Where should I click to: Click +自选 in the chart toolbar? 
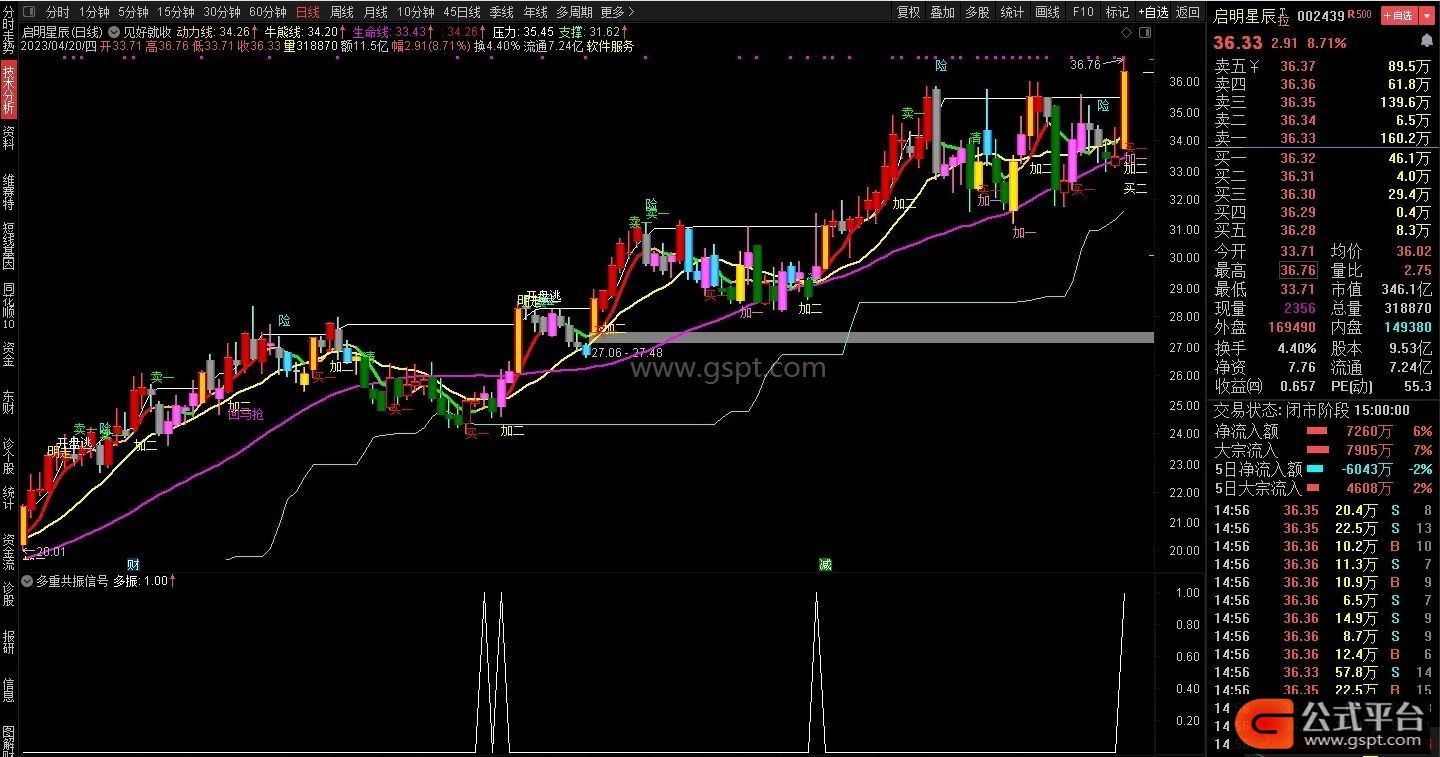click(x=1153, y=12)
